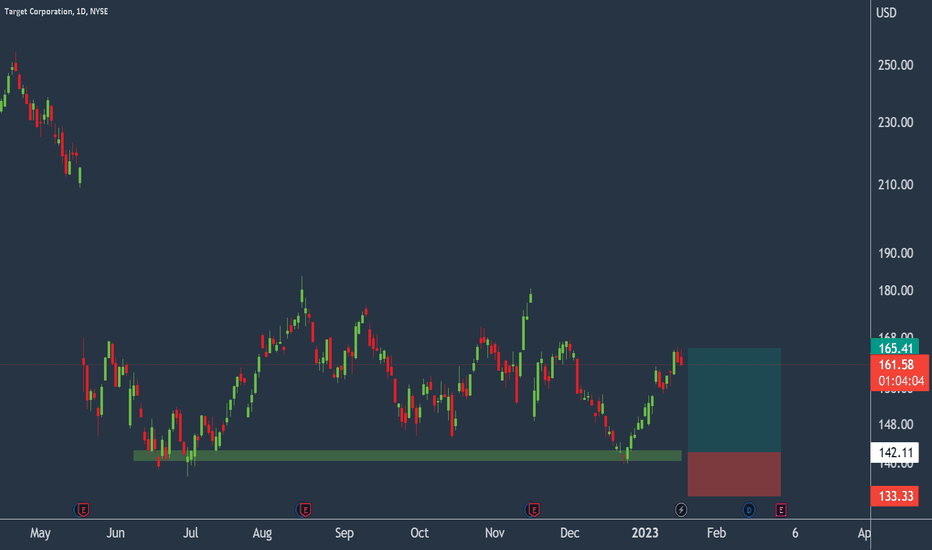Click the 210.00 price axis label
This screenshot has width=932, height=550.
coord(895,185)
